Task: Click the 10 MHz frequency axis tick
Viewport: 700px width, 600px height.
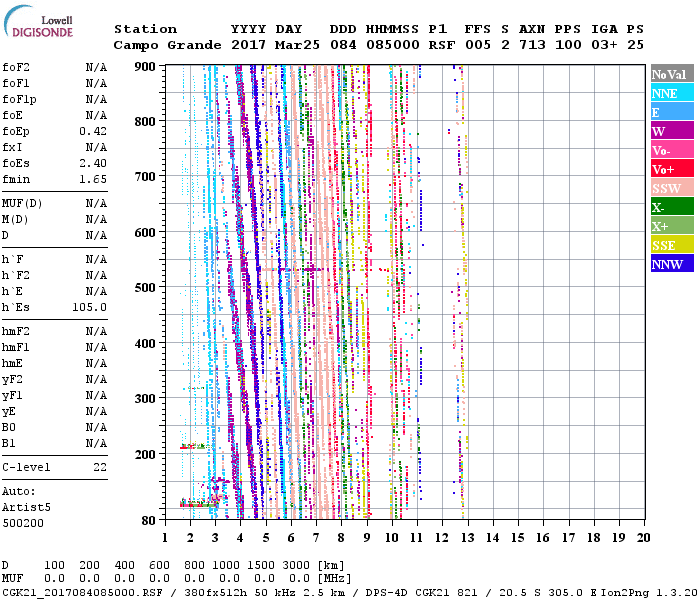Action: [x=393, y=538]
